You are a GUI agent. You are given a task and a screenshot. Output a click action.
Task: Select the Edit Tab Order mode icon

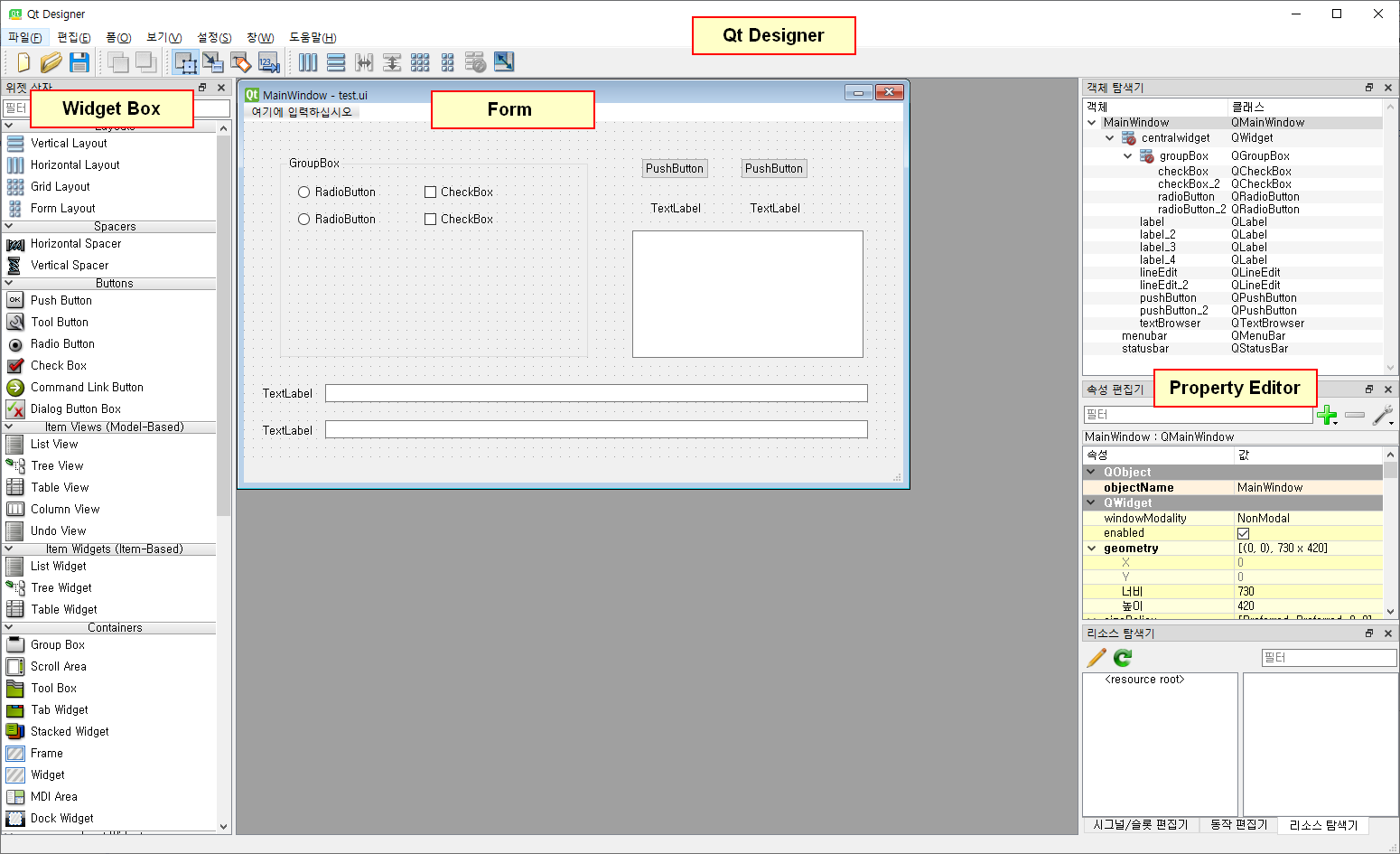[x=269, y=62]
